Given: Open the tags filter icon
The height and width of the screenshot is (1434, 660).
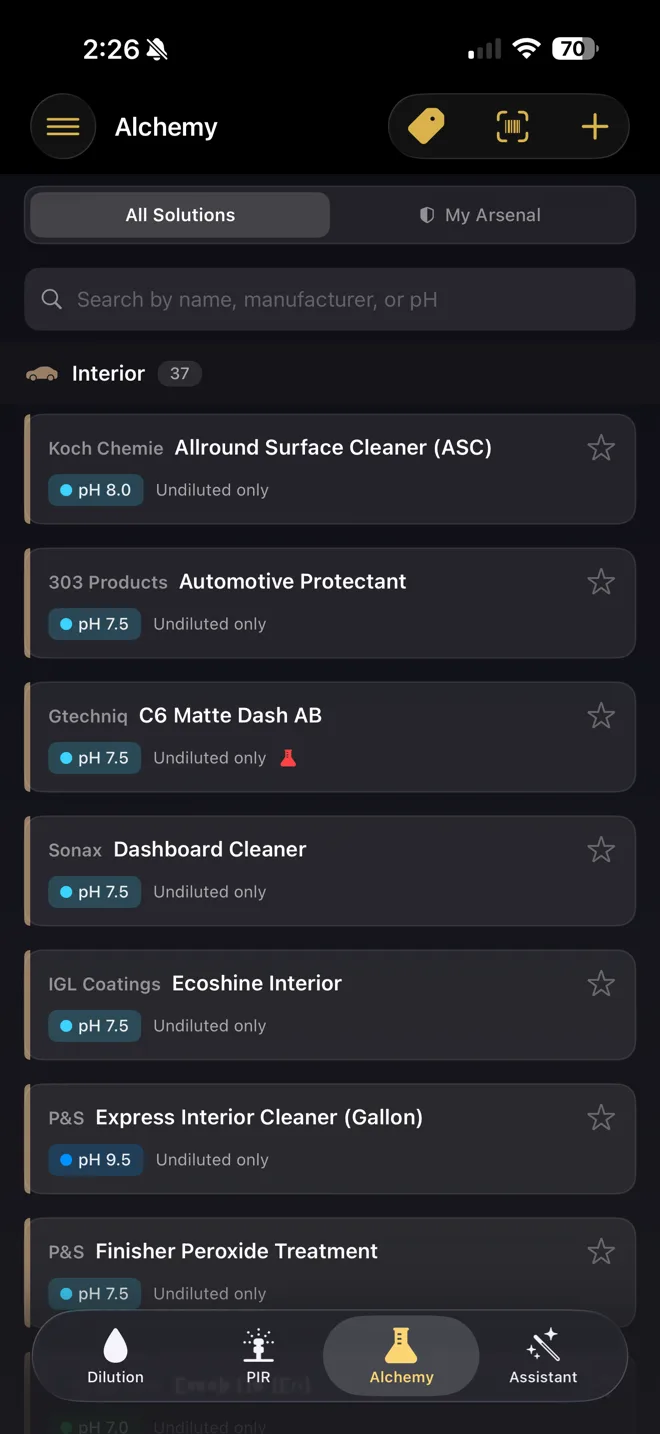Looking at the screenshot, I should [424, 126].
